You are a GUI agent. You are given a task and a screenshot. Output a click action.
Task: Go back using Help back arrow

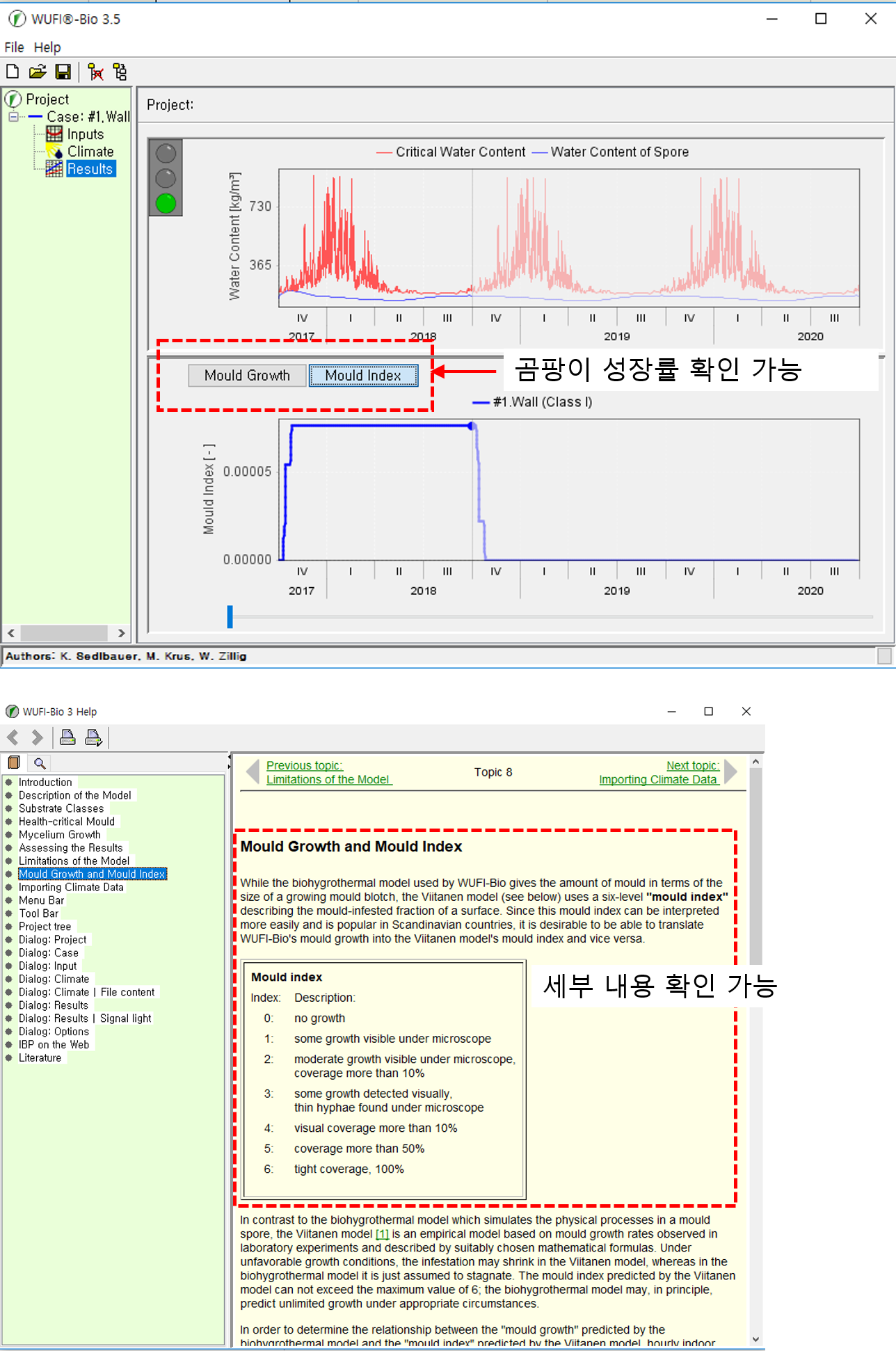tap(13, 737)
